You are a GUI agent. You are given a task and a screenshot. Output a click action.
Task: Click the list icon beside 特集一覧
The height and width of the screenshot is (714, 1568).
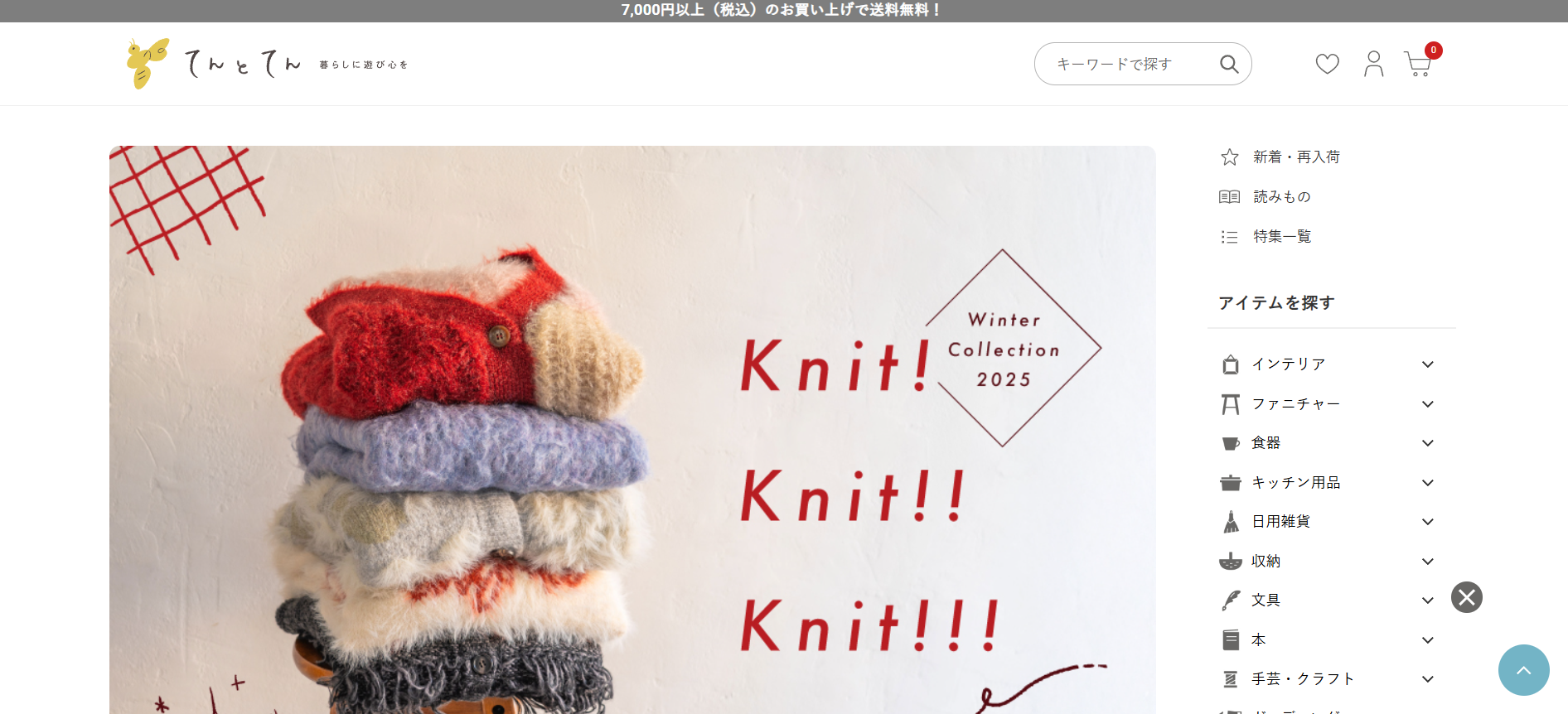[1230, 237]
